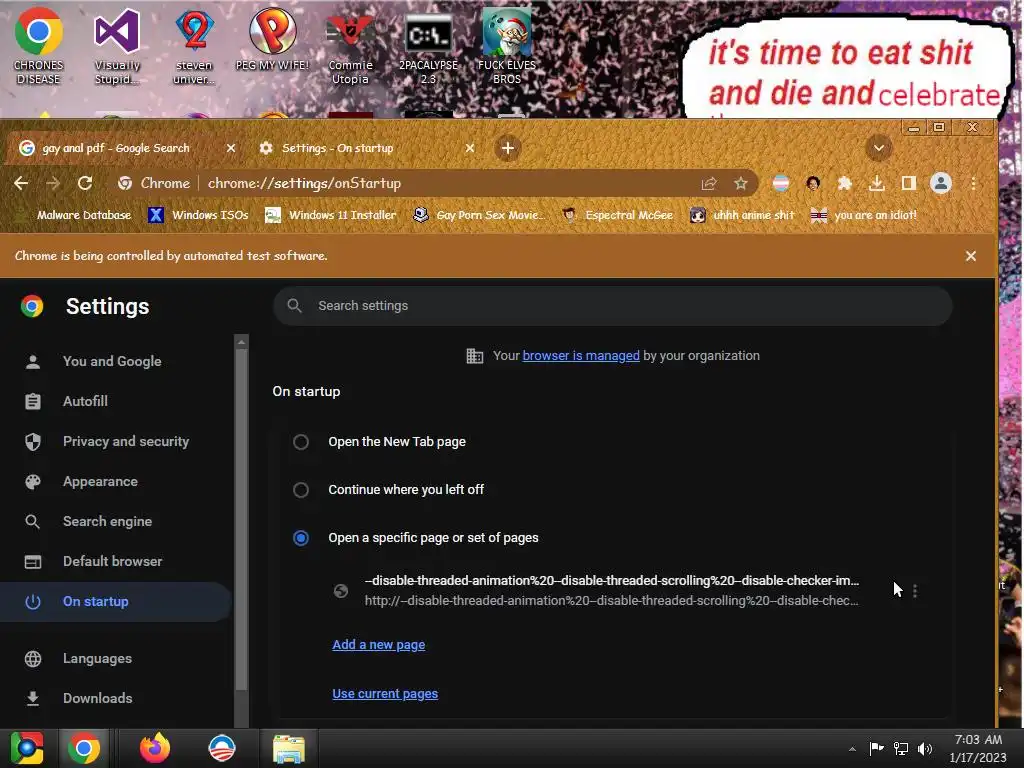Open the network tray icon

pyautogui.click(x=901, y=749)
